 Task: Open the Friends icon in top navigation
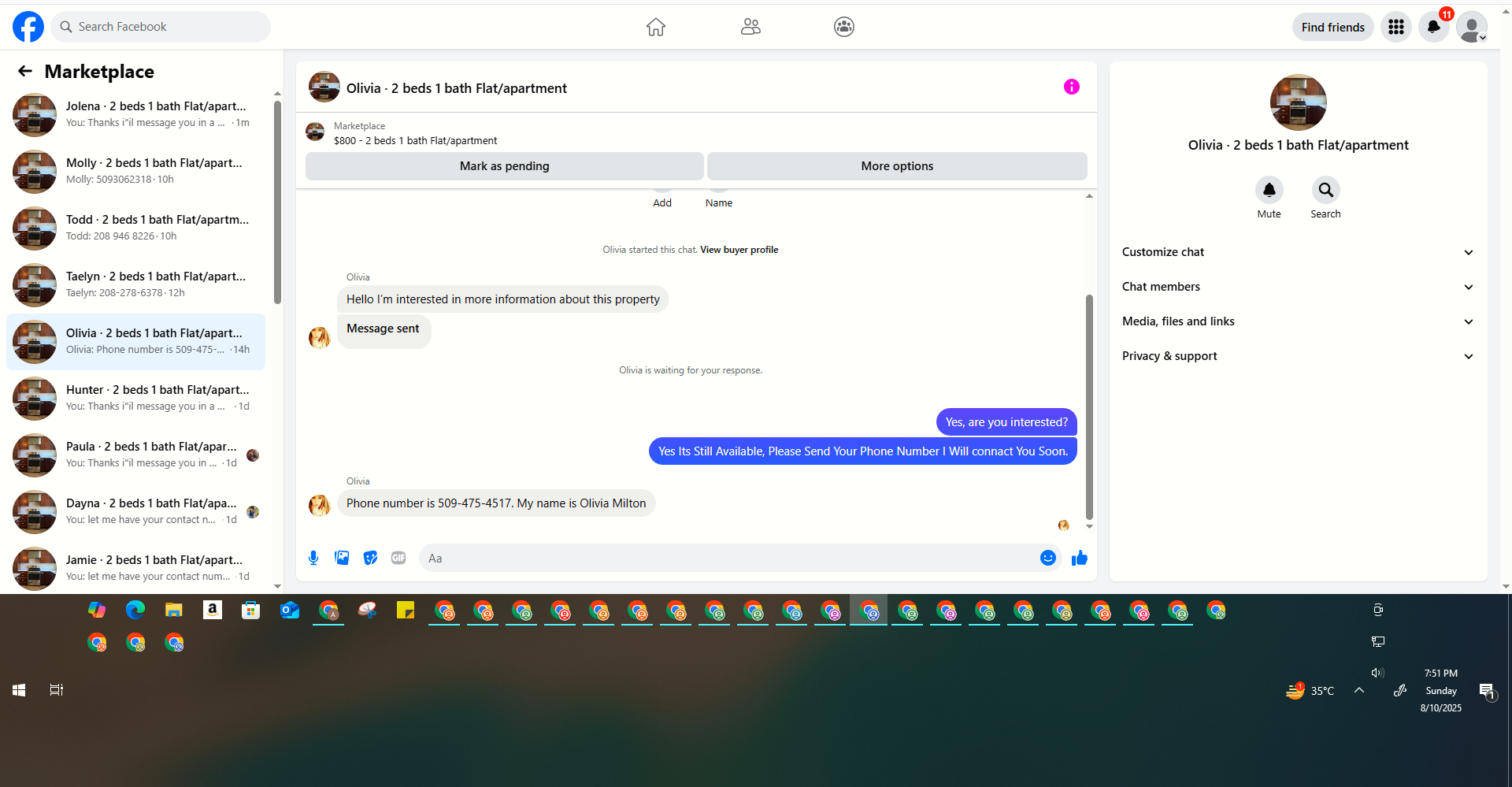(750, 27)
